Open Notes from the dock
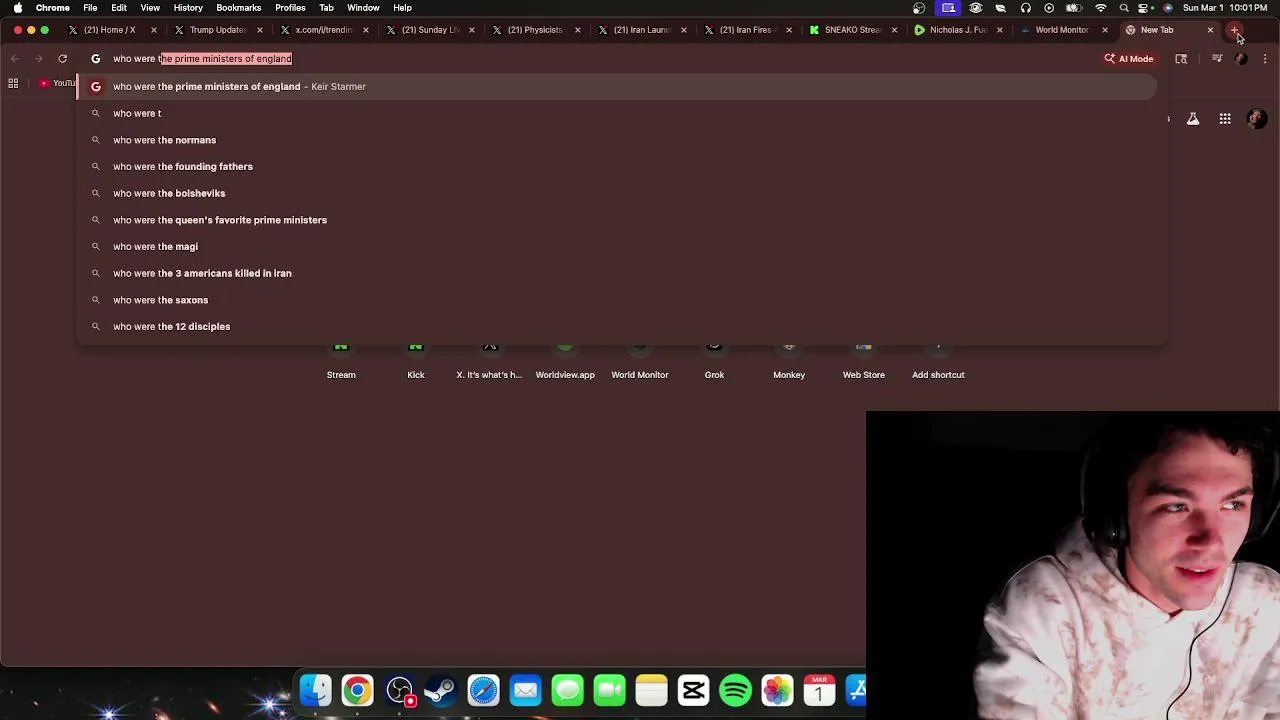 tap(651, 690)
